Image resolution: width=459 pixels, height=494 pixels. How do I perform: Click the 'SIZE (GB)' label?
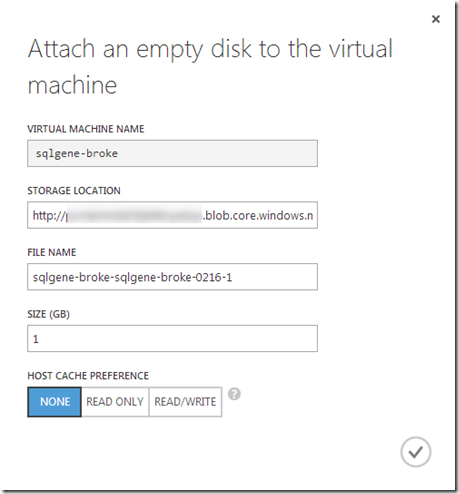(x=49, y=314)
